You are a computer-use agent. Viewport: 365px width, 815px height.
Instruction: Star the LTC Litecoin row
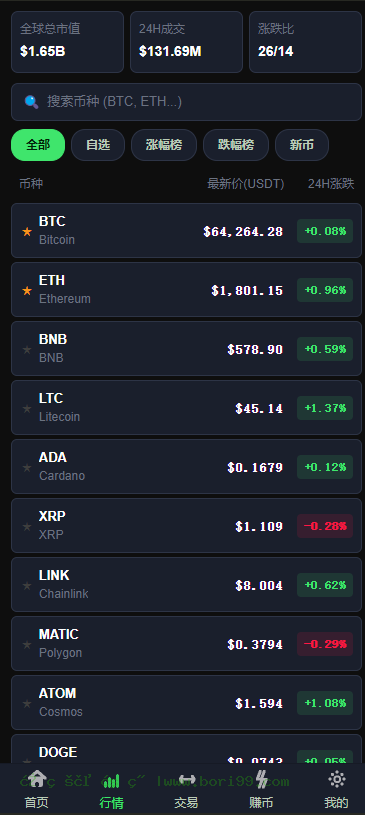pos(27,409)
